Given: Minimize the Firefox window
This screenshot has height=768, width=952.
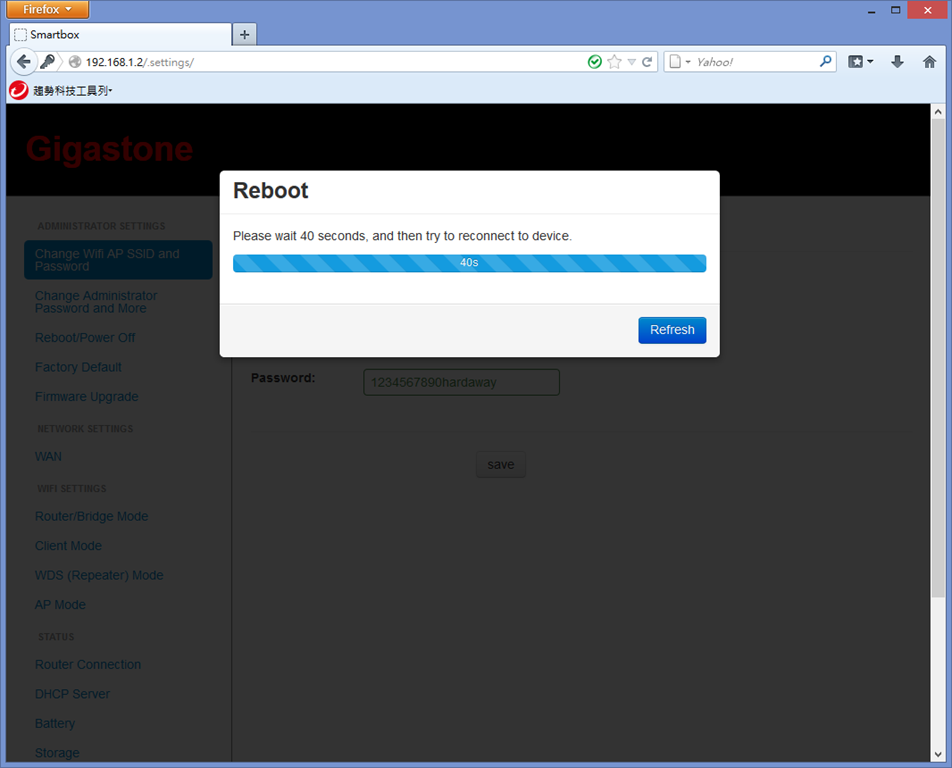Looking at the screenshot, I should [872, 10].
